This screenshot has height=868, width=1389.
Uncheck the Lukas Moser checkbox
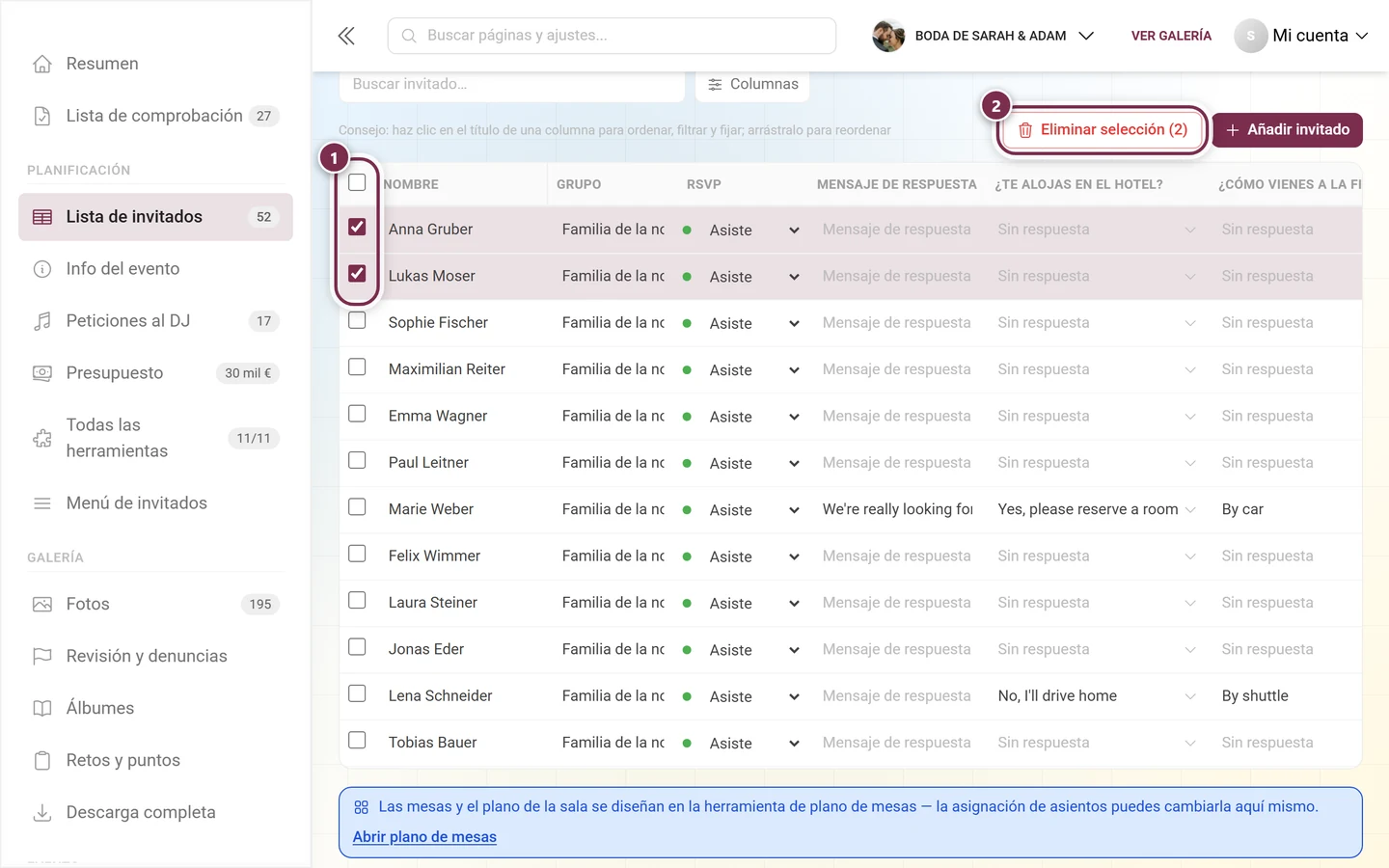tap(357, 273)
